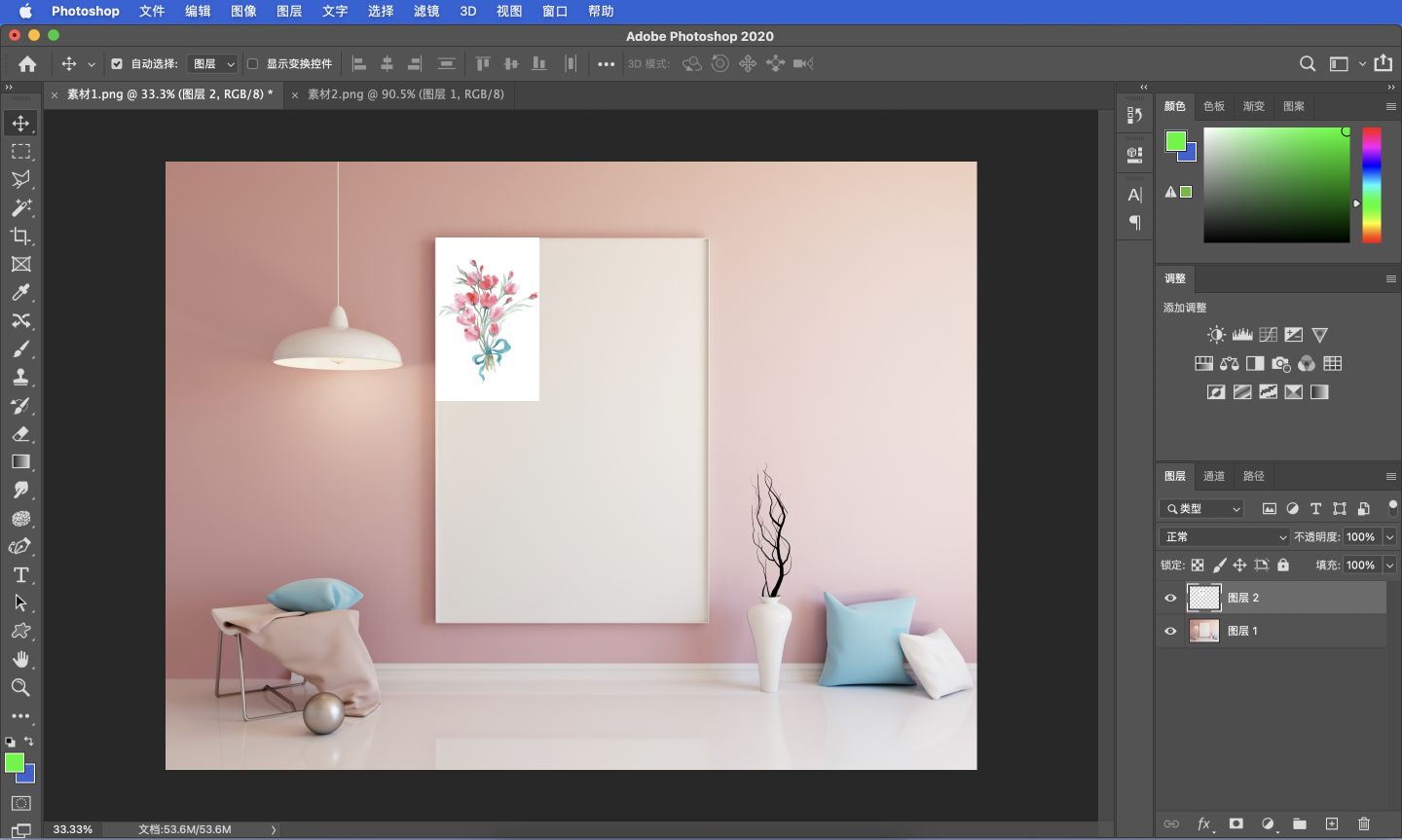Open the Curves adjustment icon

coord(1268,334)
